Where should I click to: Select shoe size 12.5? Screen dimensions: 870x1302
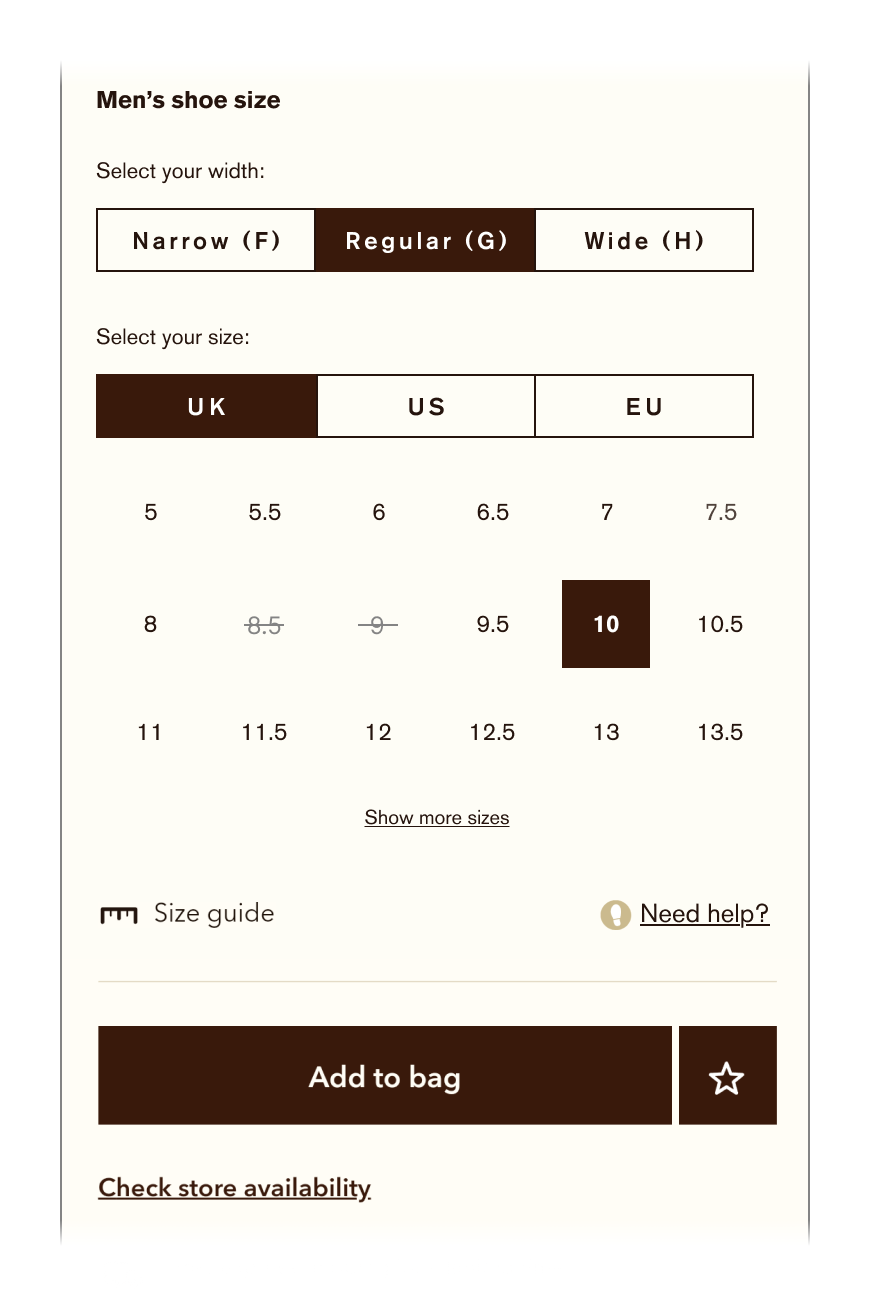[x=493, y=732]
